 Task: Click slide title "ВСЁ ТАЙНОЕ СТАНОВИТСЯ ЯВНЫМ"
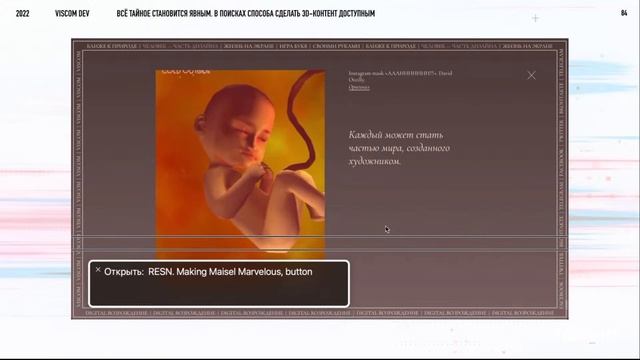coord(164,13)
